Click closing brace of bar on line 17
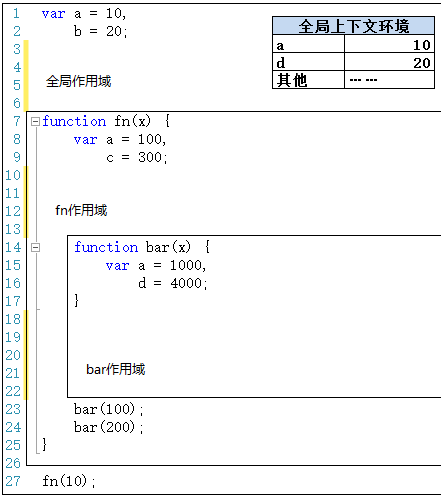Screen dimensions: 441x497 77,300
